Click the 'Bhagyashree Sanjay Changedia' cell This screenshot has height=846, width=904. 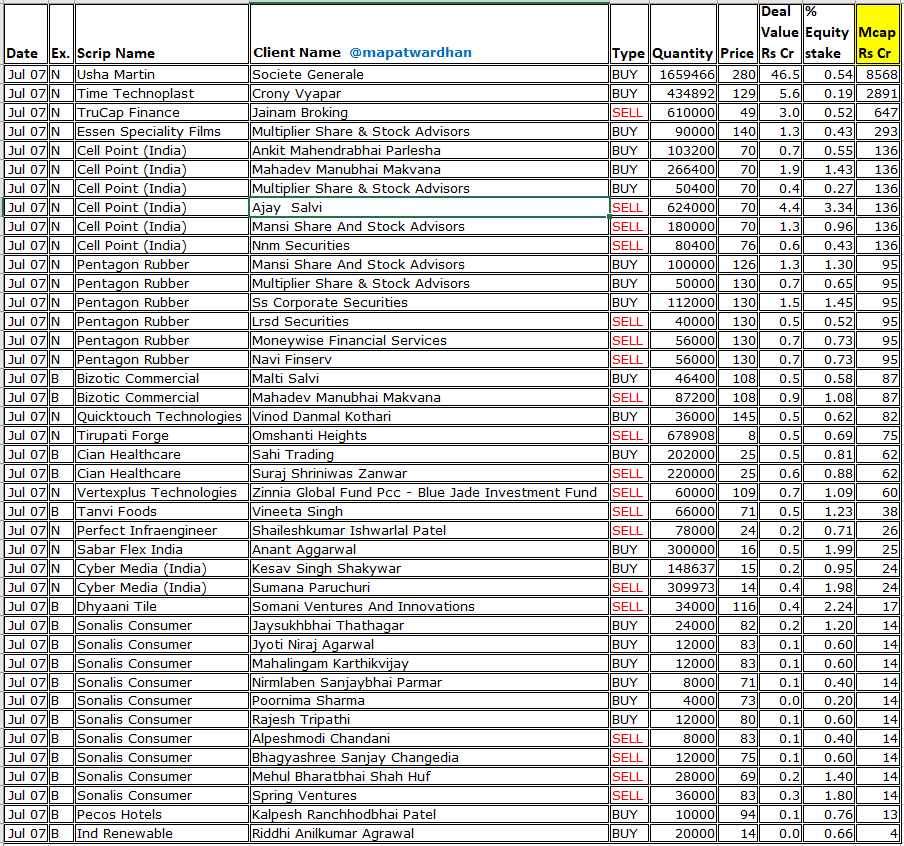[429, 758]
